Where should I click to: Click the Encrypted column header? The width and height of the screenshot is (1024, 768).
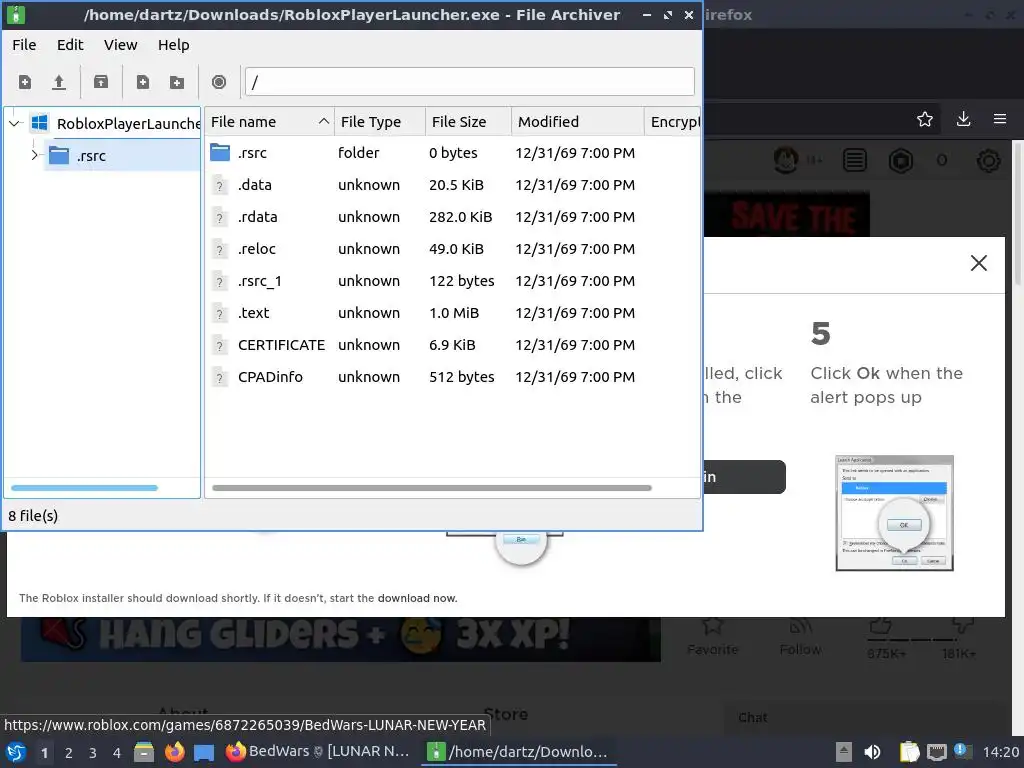(673, 122)
